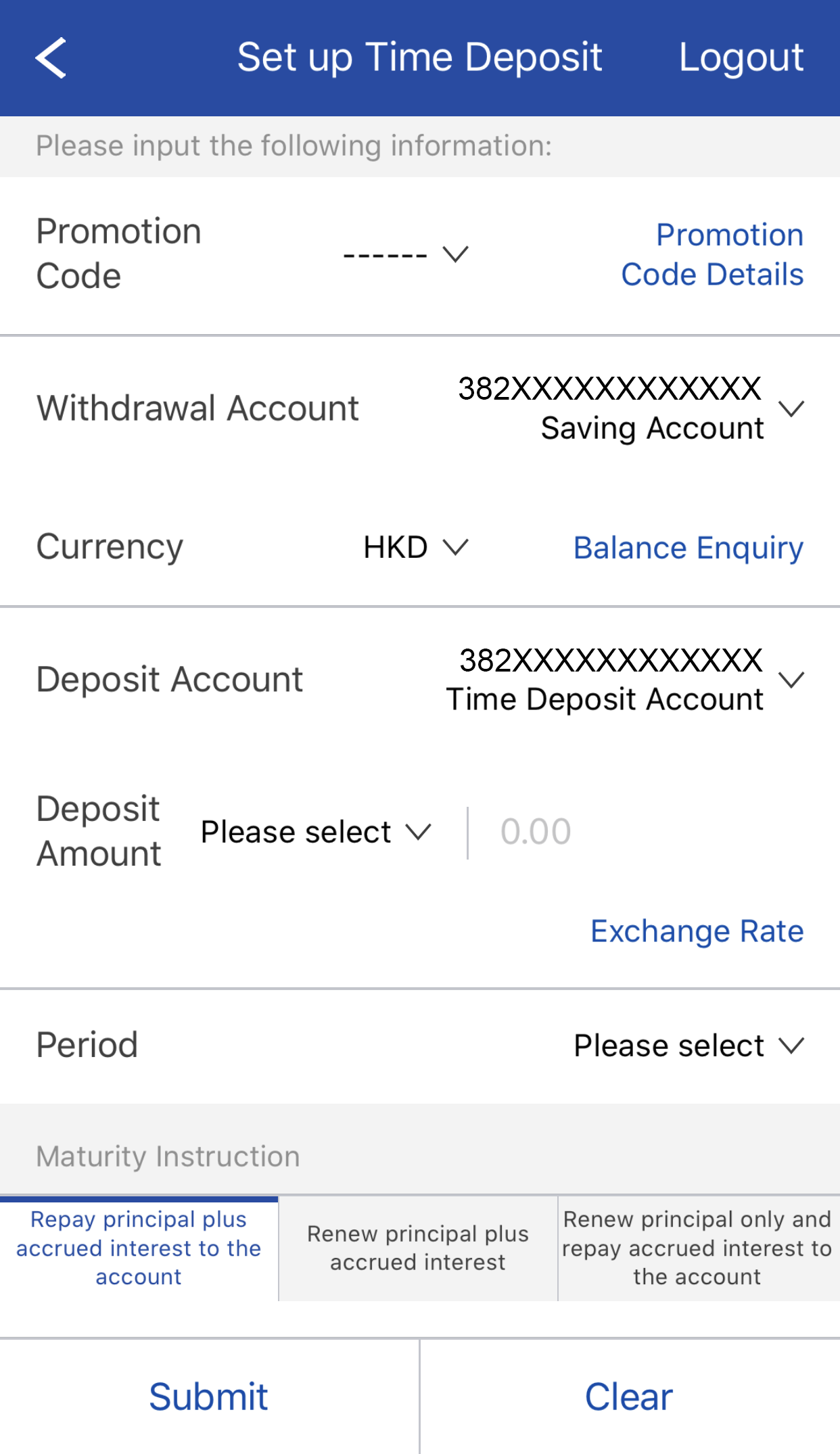Select Renew principal plus accrued interest option

[418, 1248]
